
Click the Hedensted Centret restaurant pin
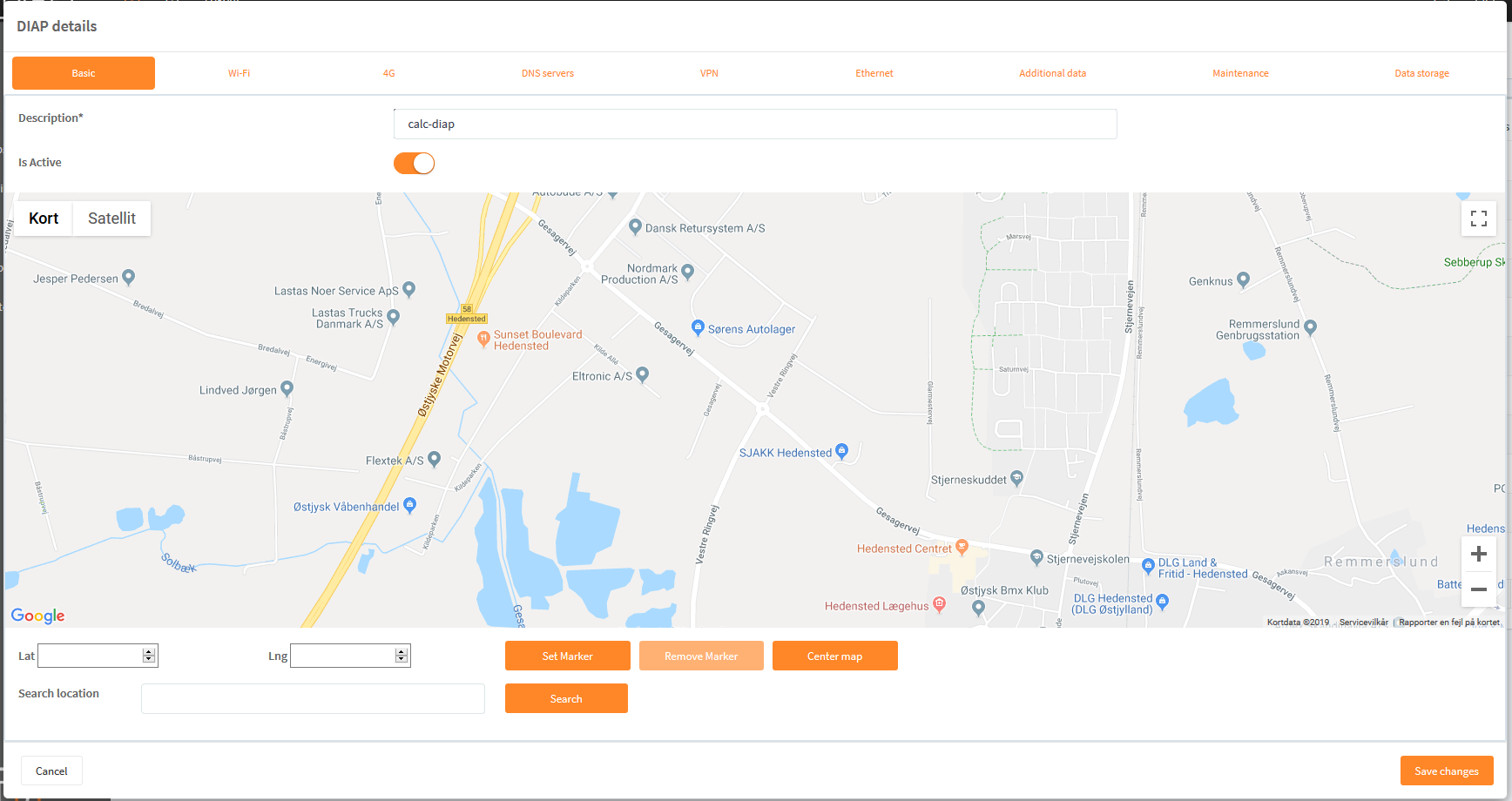(x=962, y=547)
